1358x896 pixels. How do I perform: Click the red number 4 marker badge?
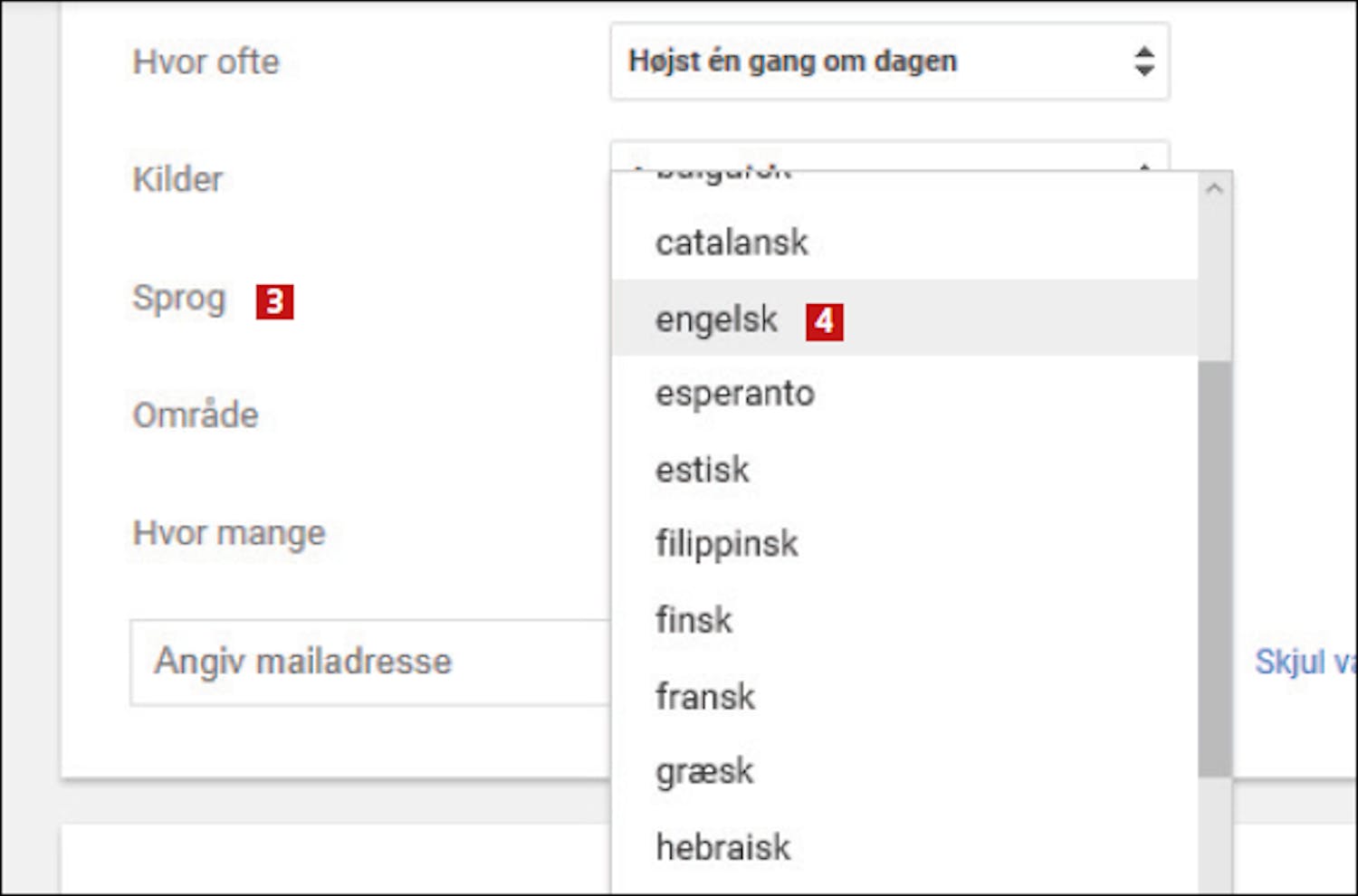(x=824, y=321)
